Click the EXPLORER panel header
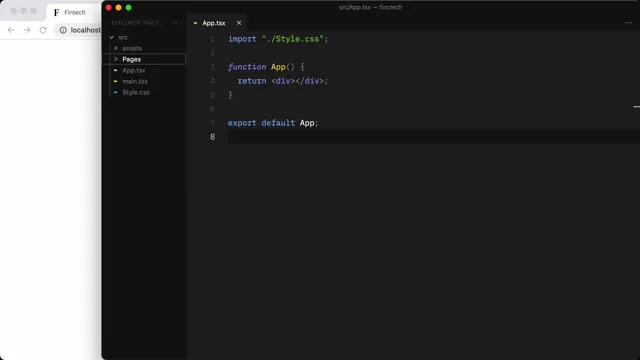Image resolution: width=640 pixels, height=360 pixels. [x=137, y=23]
